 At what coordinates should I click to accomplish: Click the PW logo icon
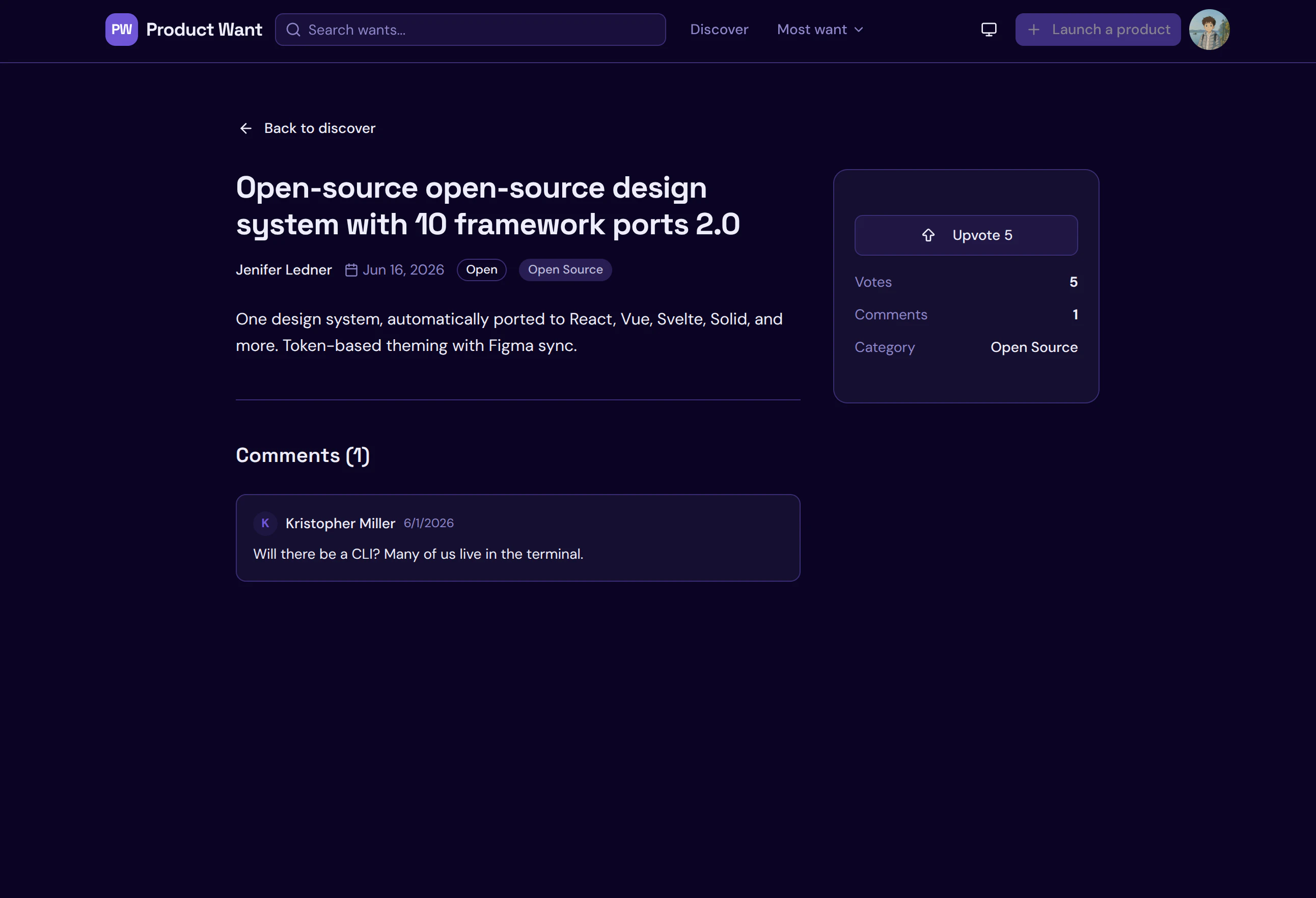point(121,30)
